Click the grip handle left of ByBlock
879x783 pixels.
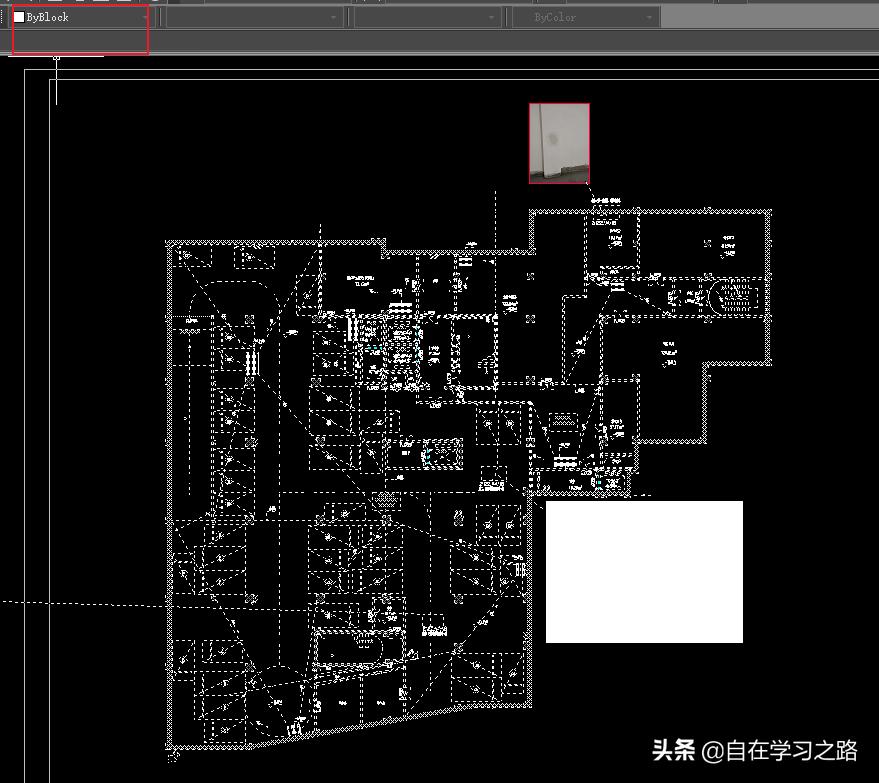coord(4,17)
